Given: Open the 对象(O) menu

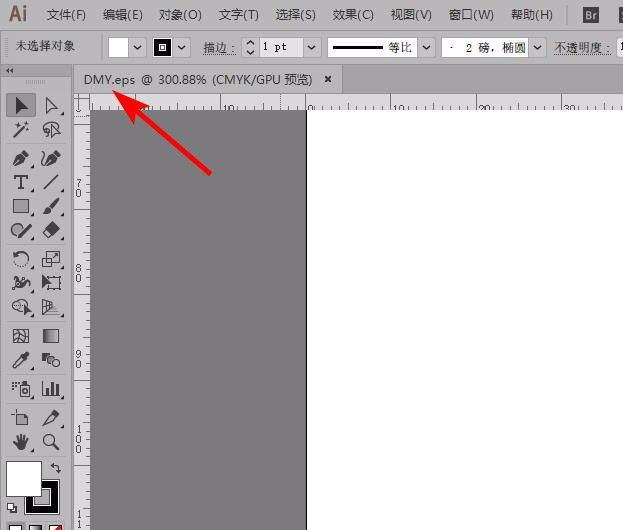Looking at the screenshot, I should [x=180, y=15].
